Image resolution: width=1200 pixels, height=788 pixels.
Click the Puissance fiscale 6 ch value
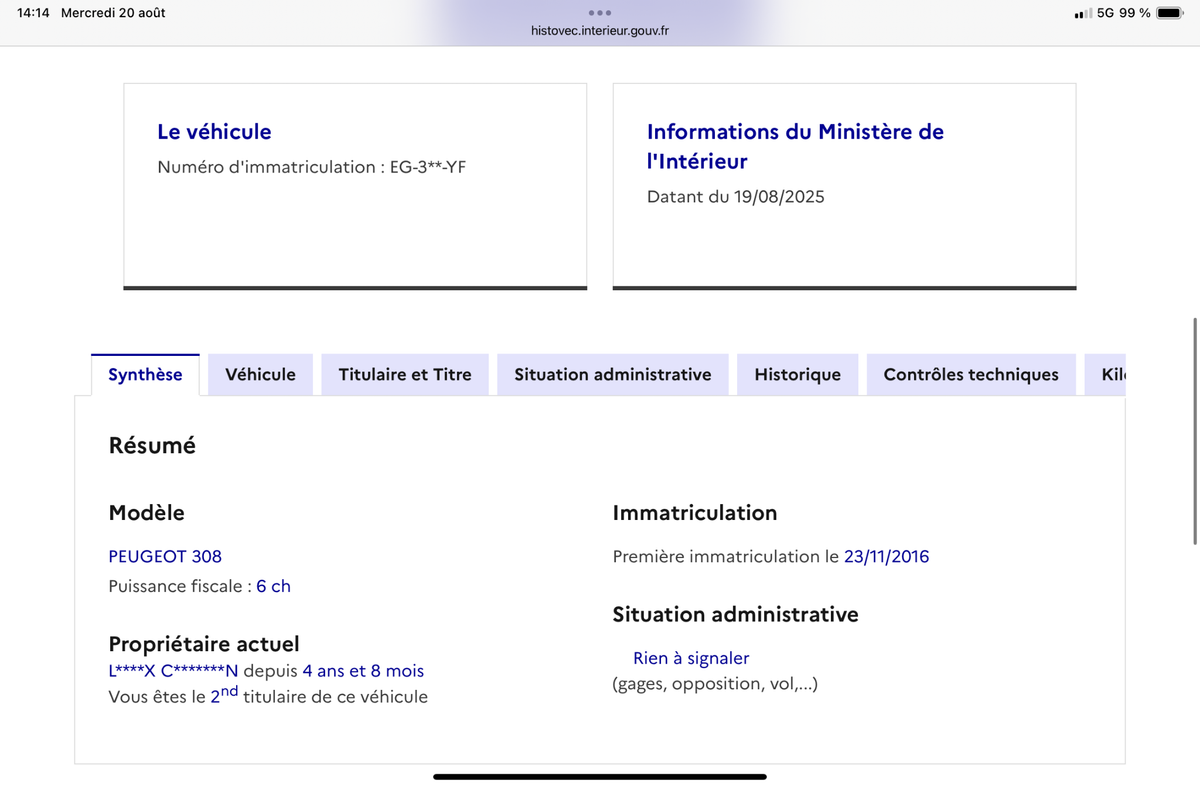click(273, 586)
